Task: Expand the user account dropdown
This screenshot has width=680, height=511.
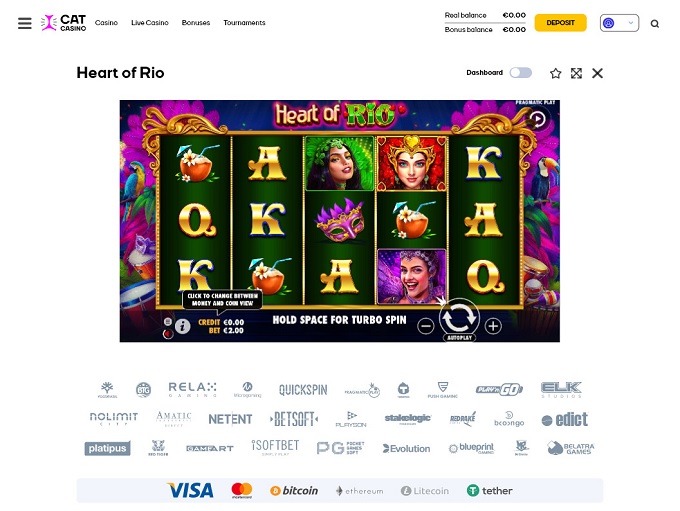Action: tap(619, 23)
